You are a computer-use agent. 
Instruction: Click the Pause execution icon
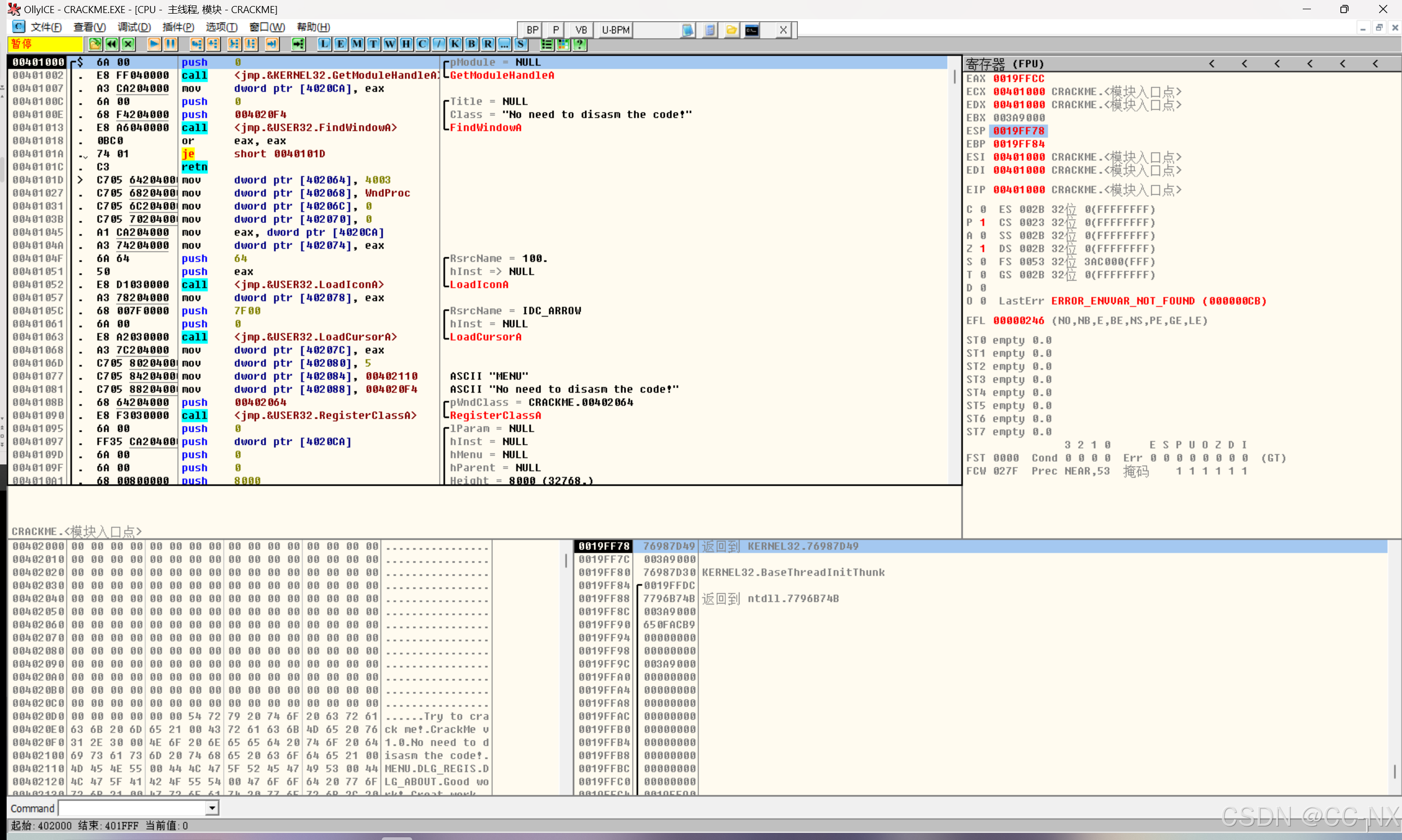(171, 44)
